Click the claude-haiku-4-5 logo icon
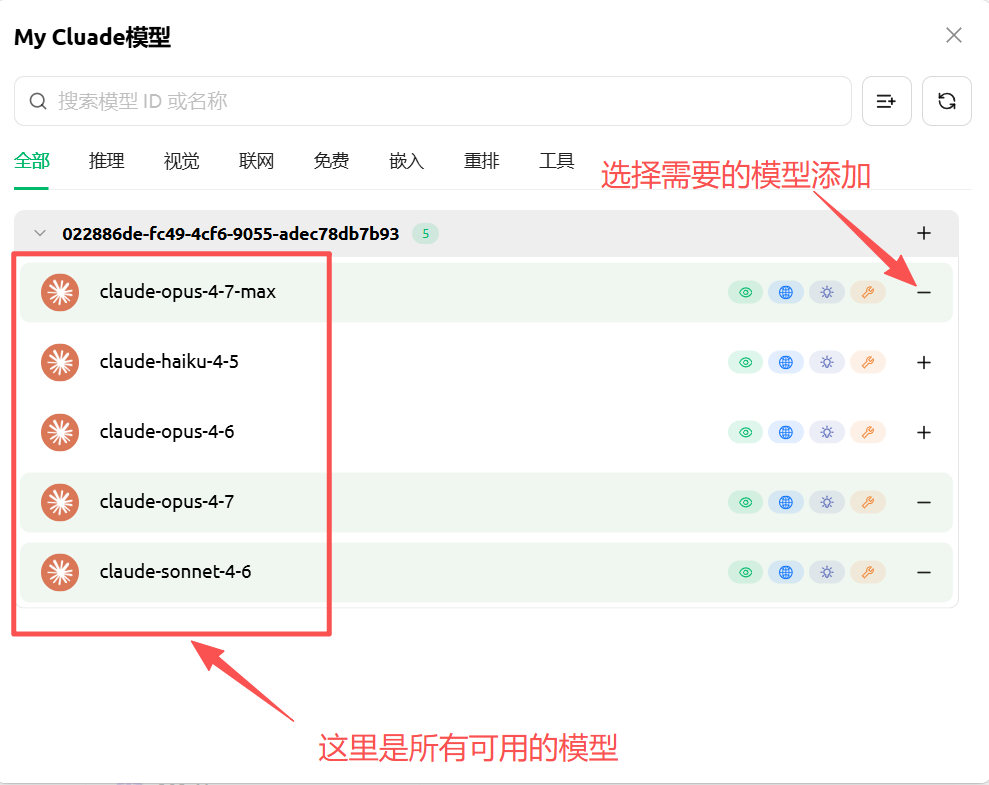This screenshot has height=785, width=989. tap(60, 363)
